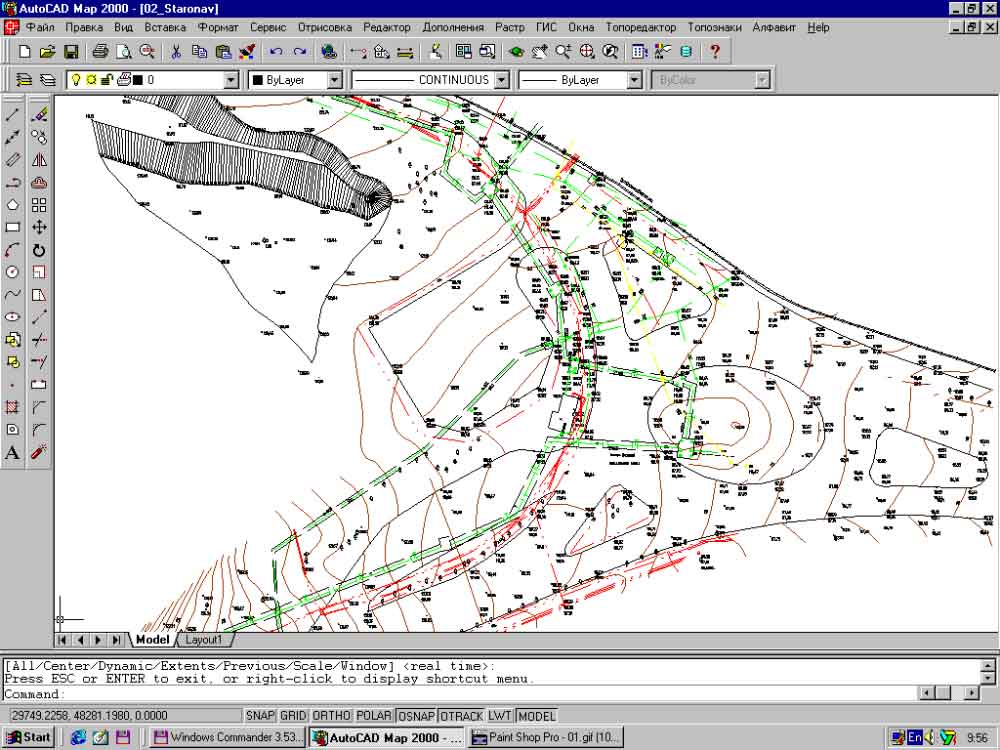Click the Command line input field
Screen dimensions: 1000x750
coord(459,694)
